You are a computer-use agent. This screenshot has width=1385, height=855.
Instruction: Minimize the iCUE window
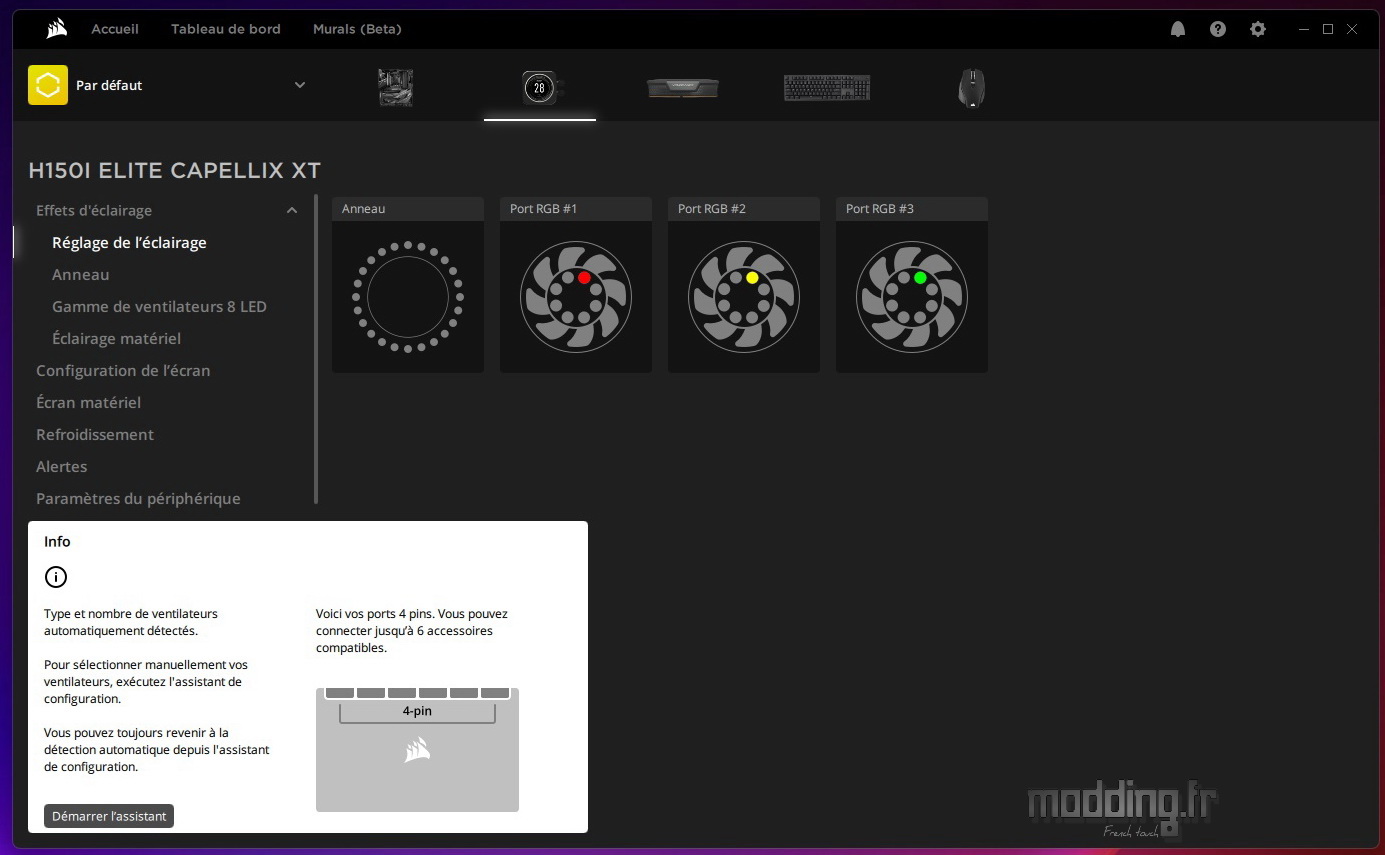point(1303,29)
